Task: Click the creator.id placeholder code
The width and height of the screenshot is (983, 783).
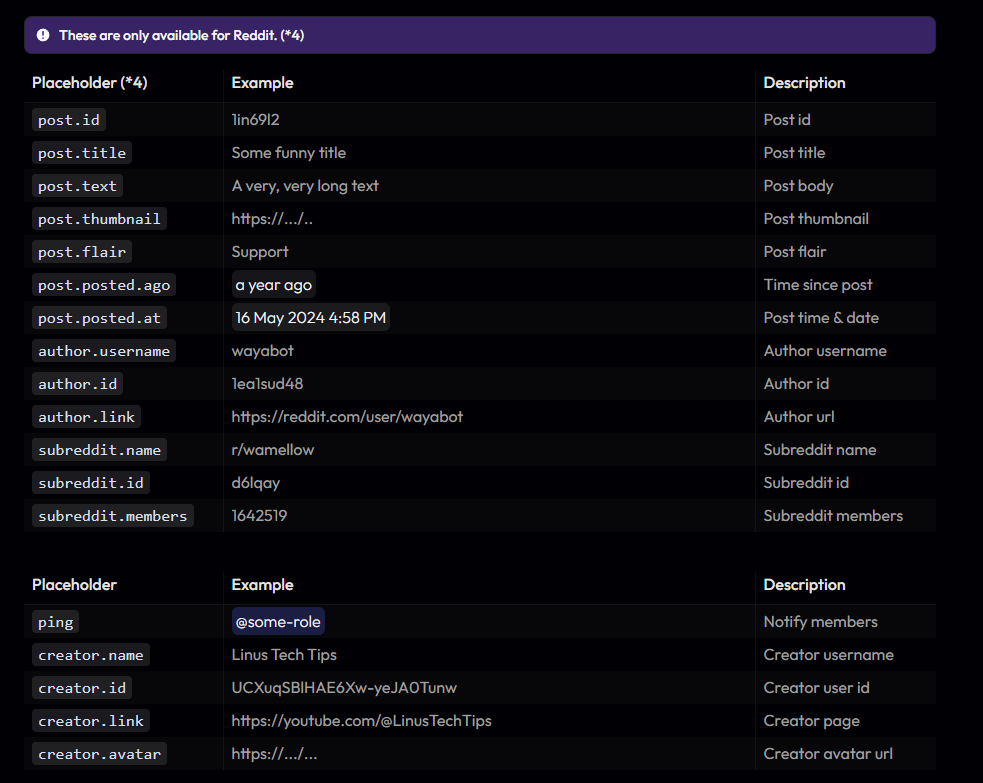Action: point(81,688)
